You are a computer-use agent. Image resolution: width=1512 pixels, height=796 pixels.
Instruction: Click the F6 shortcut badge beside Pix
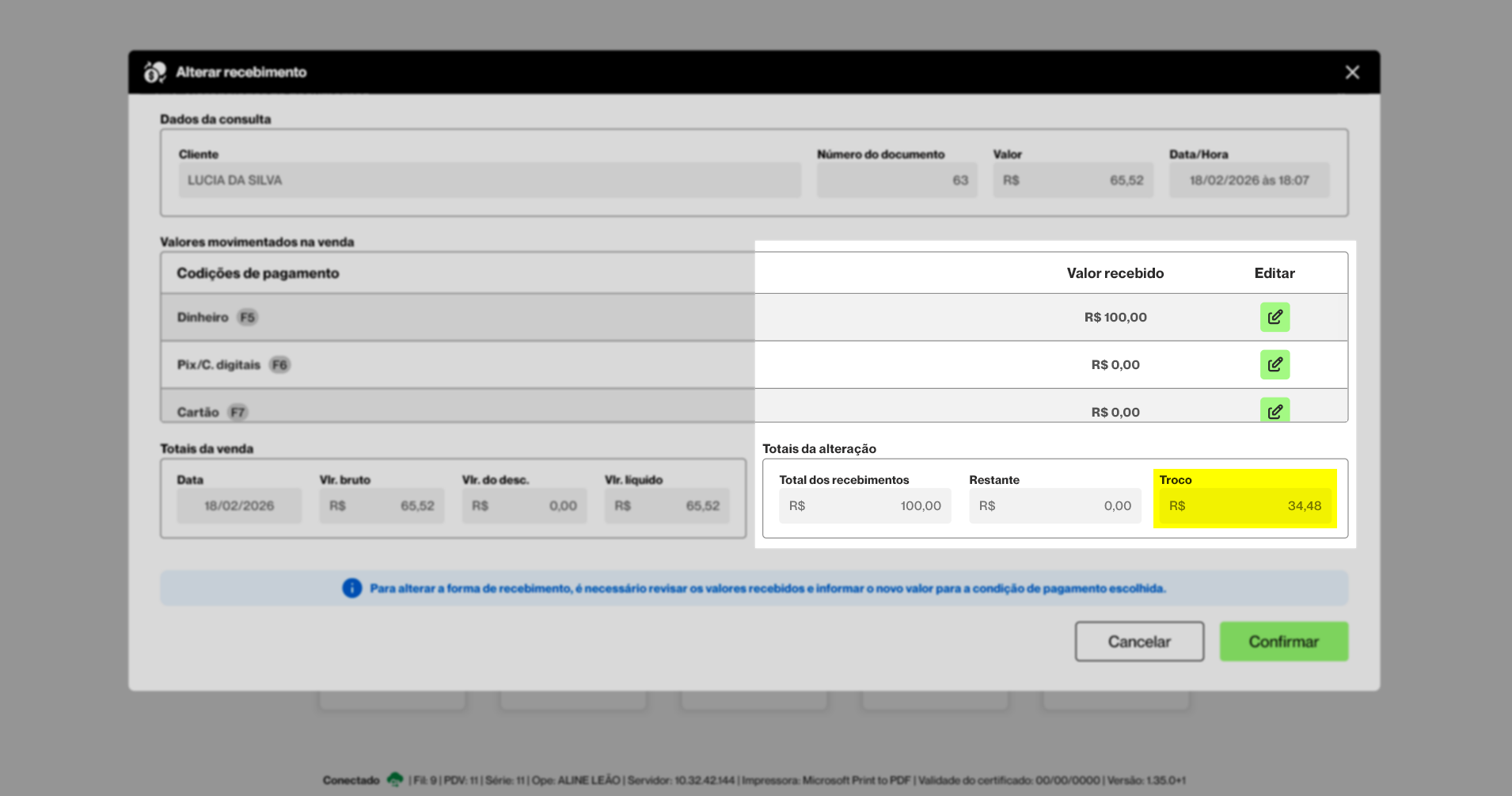279,365
